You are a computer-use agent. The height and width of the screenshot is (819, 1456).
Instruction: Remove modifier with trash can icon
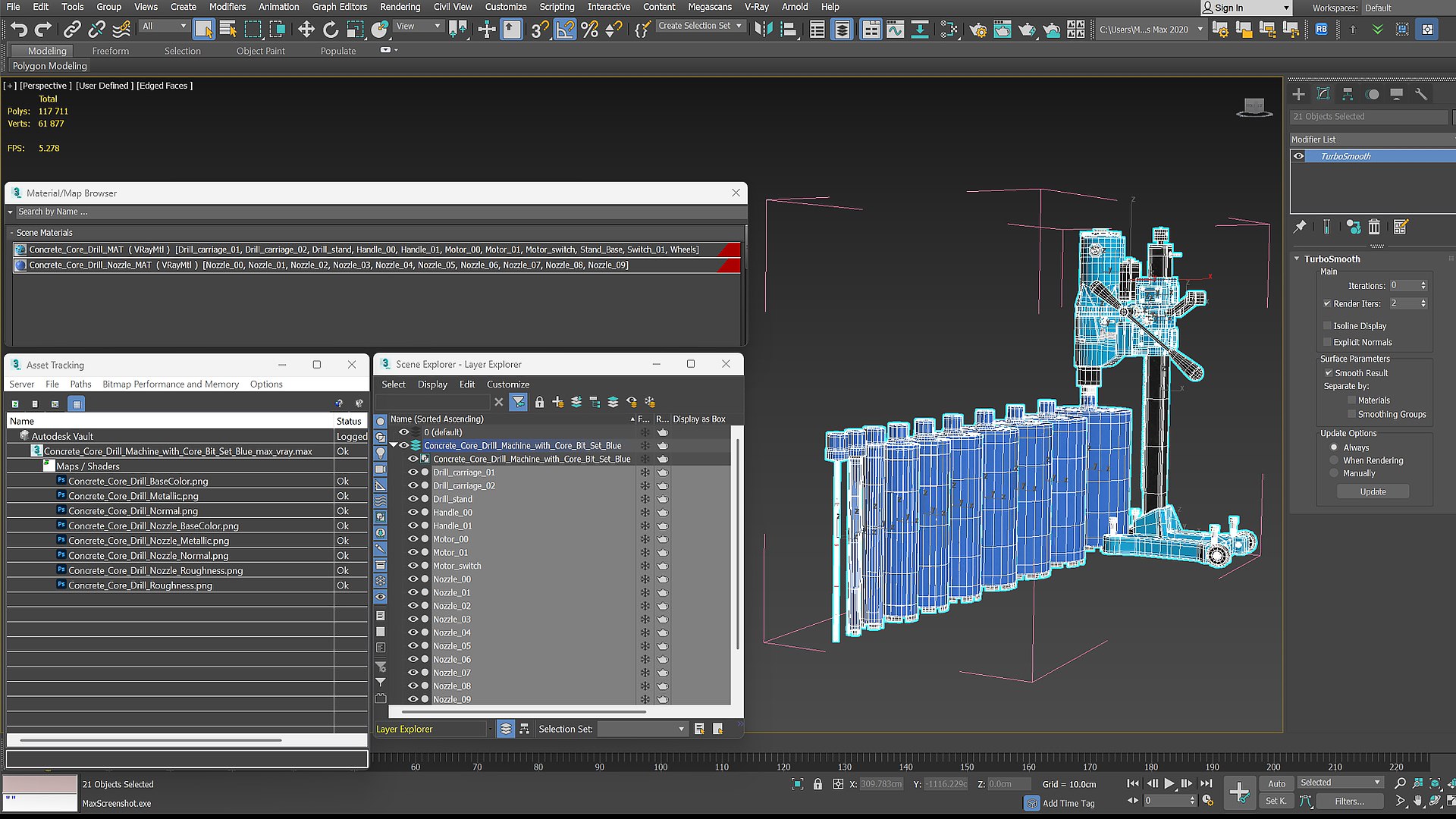tap(1374, 227)
